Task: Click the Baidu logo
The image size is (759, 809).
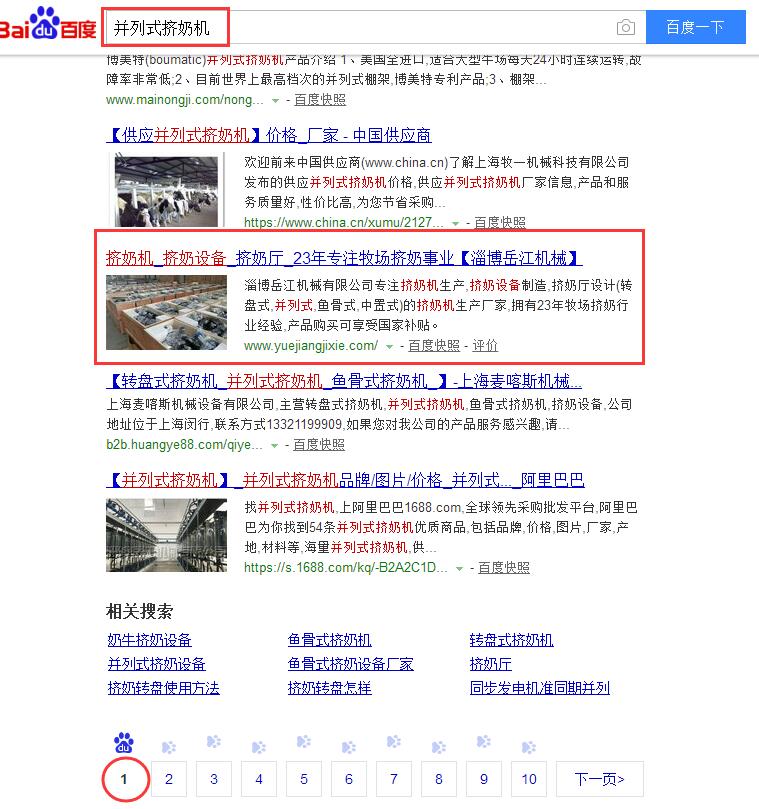Action: click(x=47, y=24)
